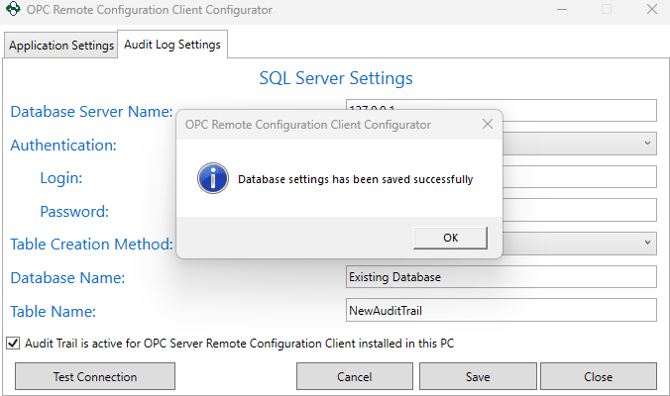Select the Audit Log Settings tab
Viewport: 670px width, 396px height.
click(x=172, y=44)
